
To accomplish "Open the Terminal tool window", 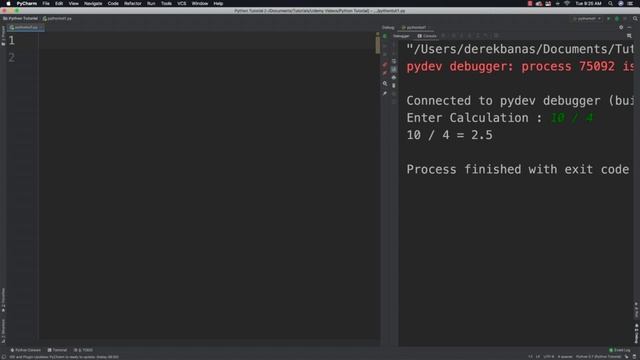I will [x=57, y=350].
